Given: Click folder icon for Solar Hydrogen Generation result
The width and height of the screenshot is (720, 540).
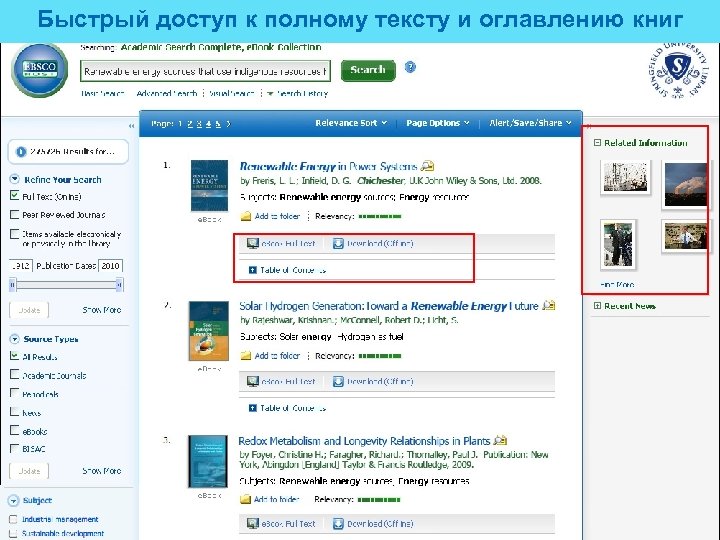Looking at the screenshot, I should [x=246, y=355].
